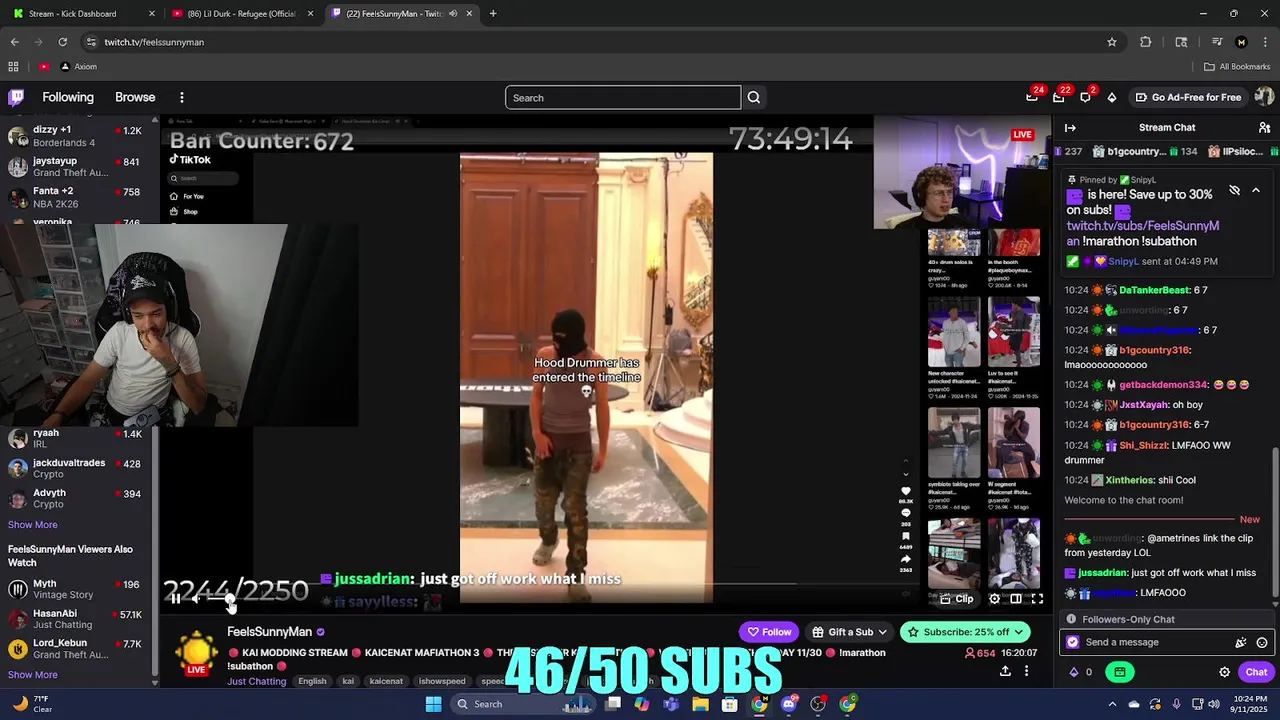This screenshot has width=1280, height=720.
Task: Open ryaah IRL channel in sidebar
Action: click(76, 438)
